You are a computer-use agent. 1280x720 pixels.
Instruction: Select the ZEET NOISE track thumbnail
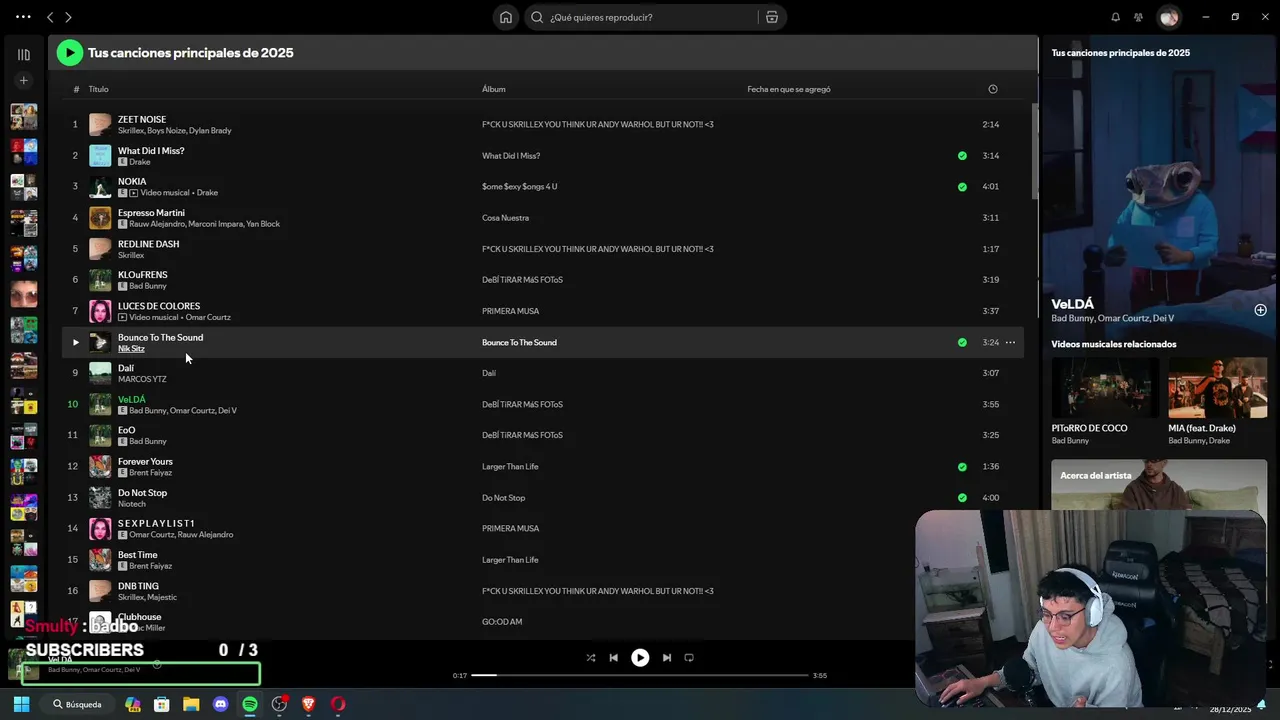[100, 125]
